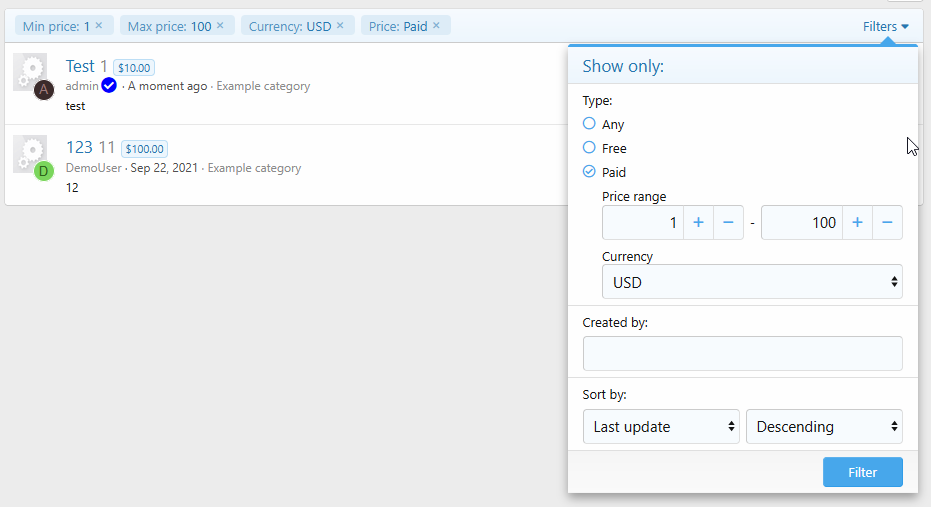
Task: Open the Currency USD dropdown
Action: point(751,282)
